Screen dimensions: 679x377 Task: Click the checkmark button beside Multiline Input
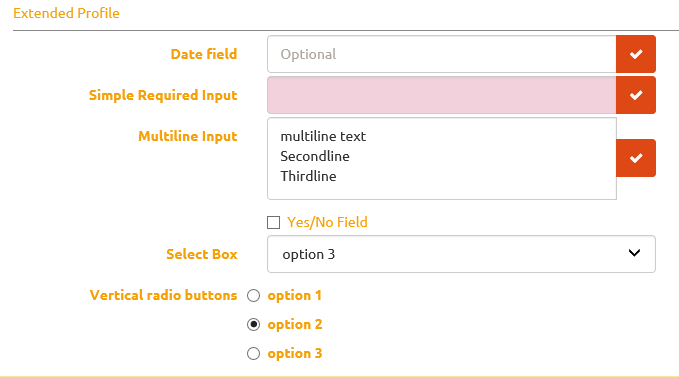click(x=636, y=158)
